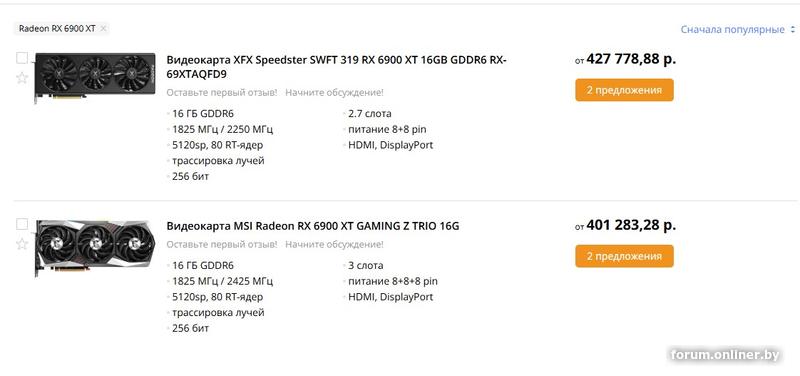Open MSI Radeon RX 6900 XT GAMING Z TRIO title
This screenshot has height=376, width=800.
point(313,226)
